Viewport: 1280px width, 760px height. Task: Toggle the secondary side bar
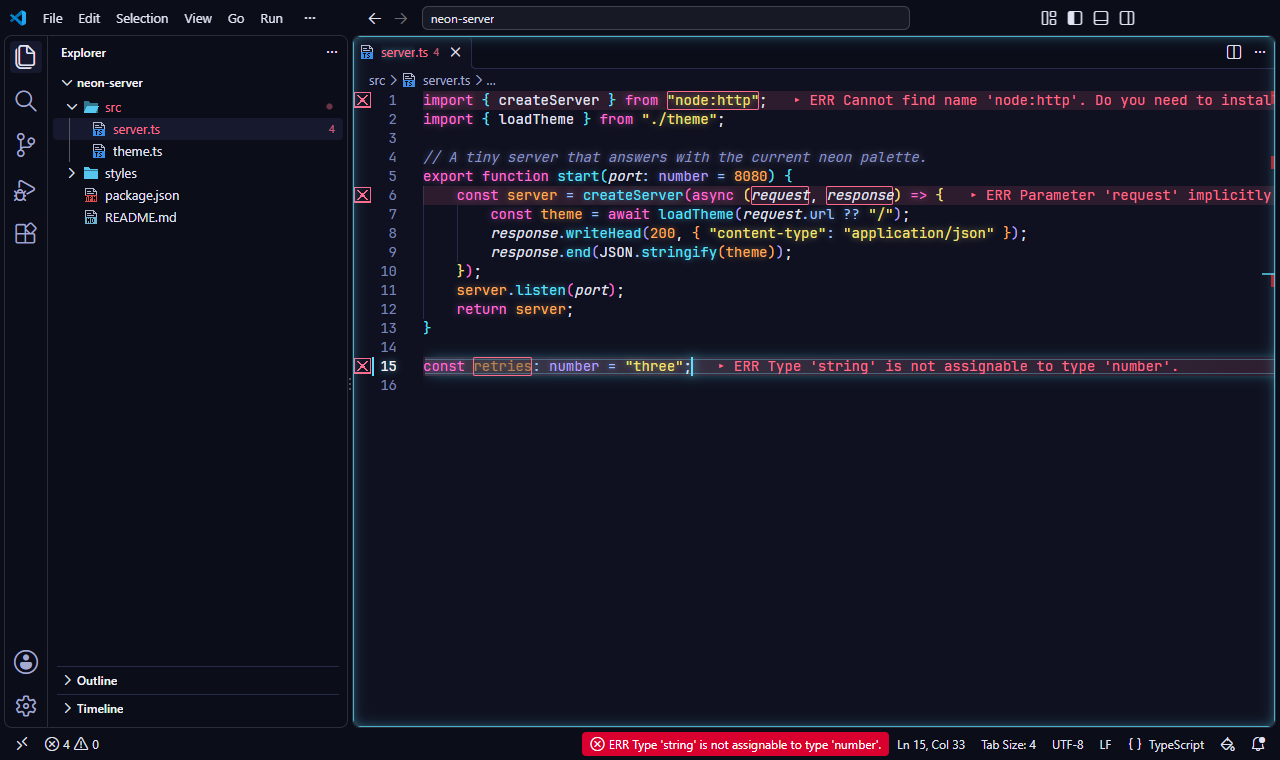pos(1127,18)
